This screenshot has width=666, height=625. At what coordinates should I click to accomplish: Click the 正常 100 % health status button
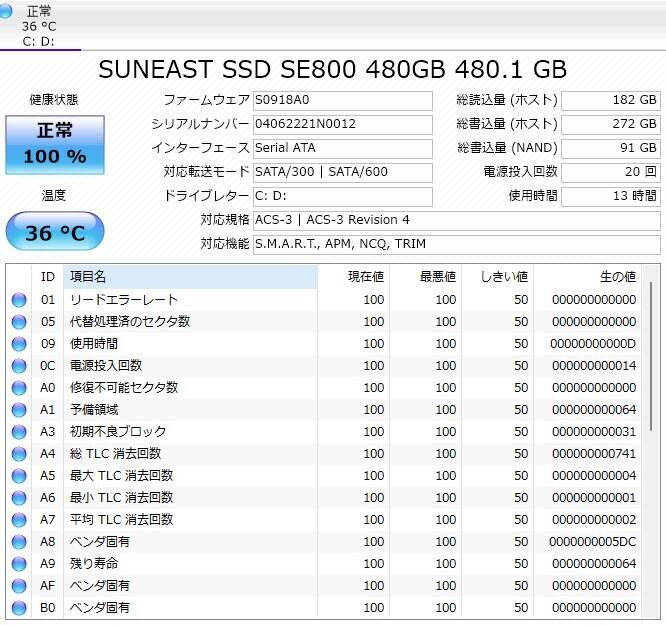click(x=53, y=144)
